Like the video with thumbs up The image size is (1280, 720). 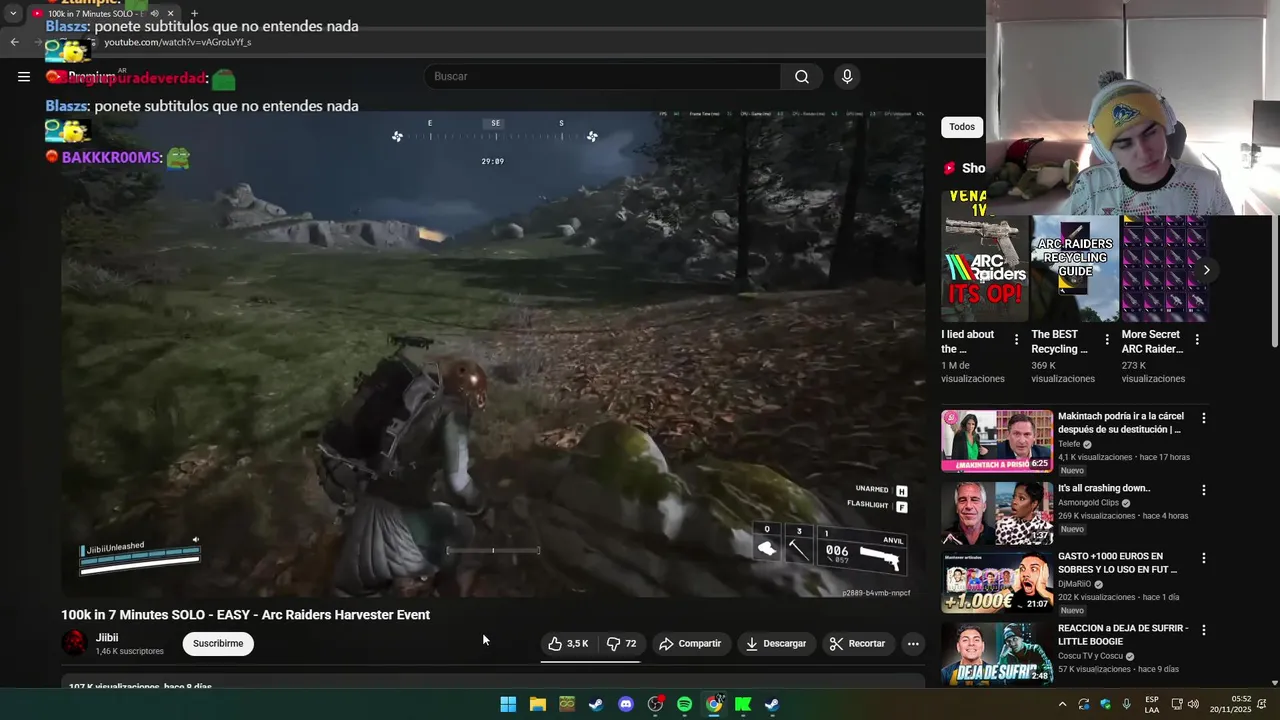[568, 644]
